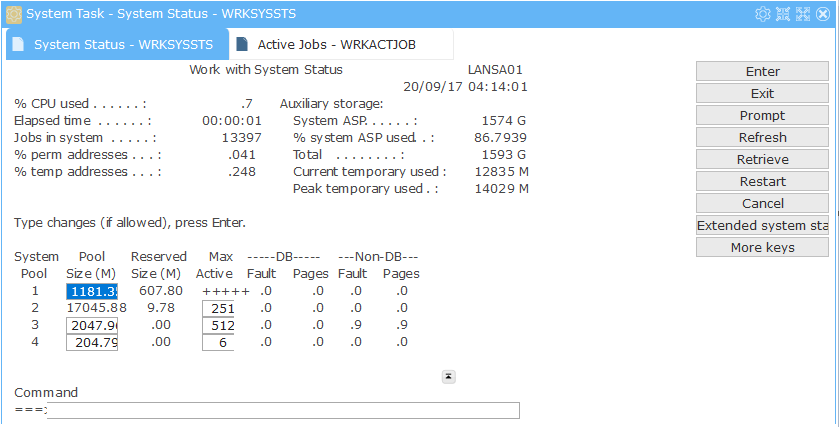Click the System Status tab document icon
This screenshot has width=839, height=427.
(18, 45)
